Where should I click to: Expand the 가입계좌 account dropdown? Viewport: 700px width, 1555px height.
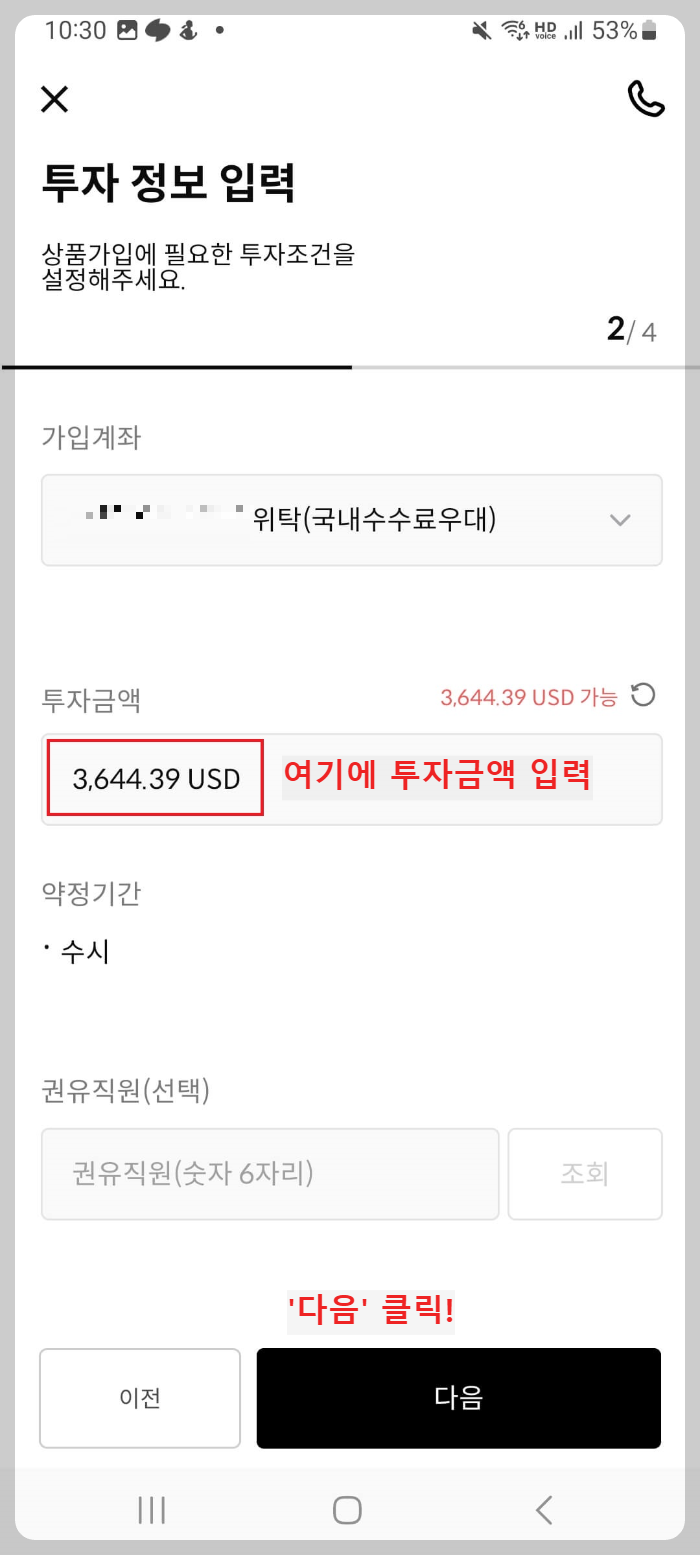click(x=620, y=520)
